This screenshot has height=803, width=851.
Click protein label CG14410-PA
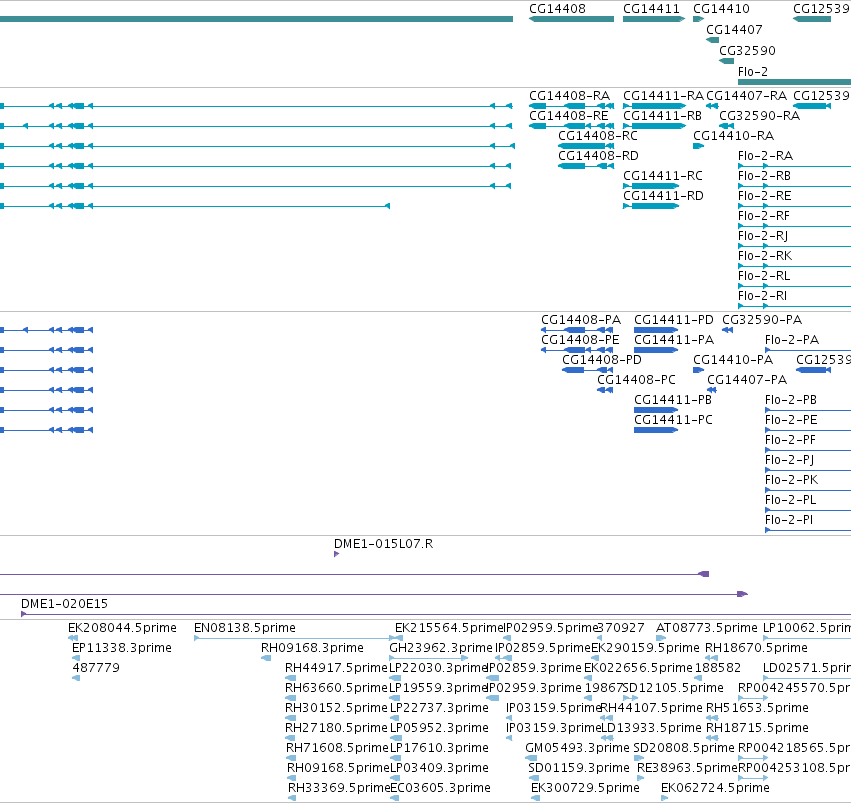coord(733,360)
